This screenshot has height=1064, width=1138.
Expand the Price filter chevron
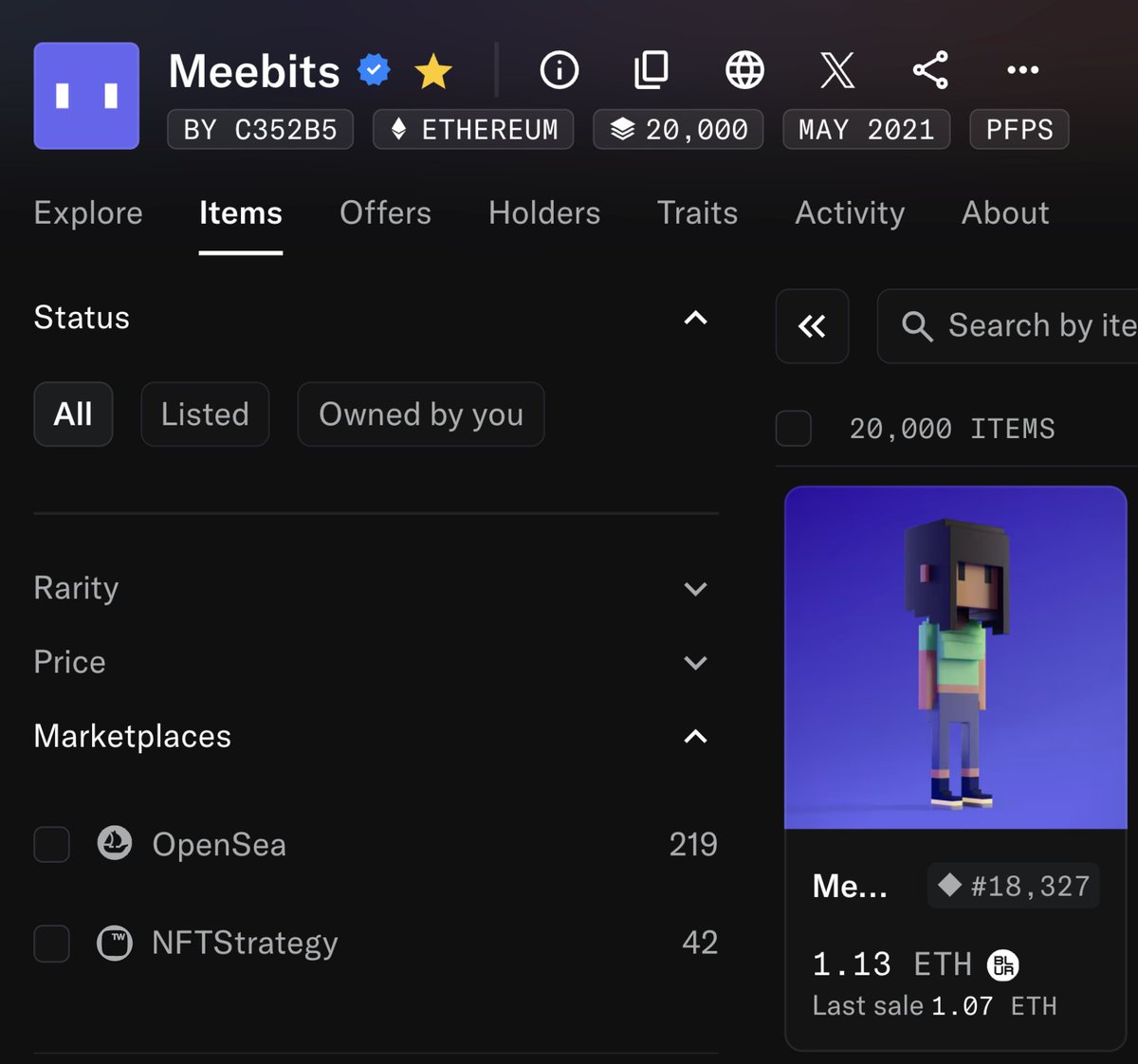[x=695, y=663]
